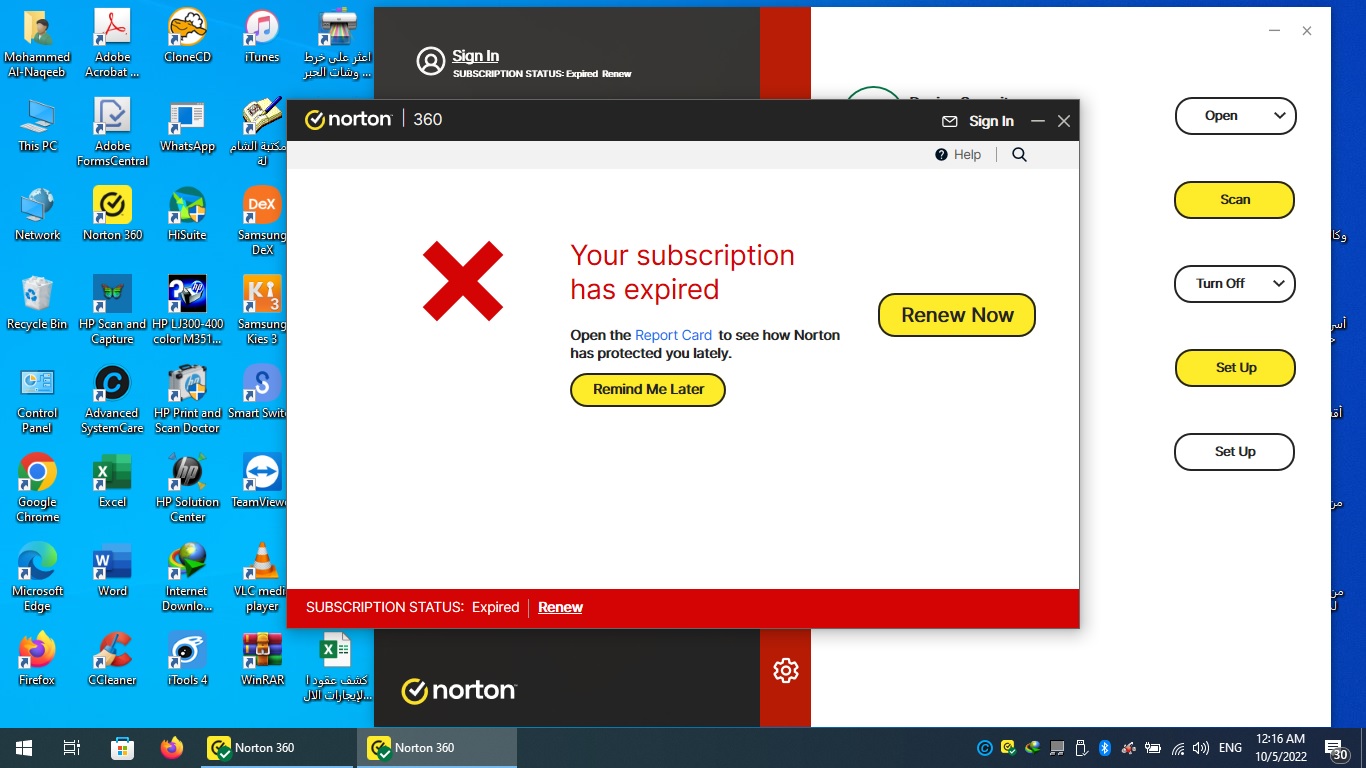Open the Excel desktop shortcut
1366x768 pixels.
coord(112,480)
